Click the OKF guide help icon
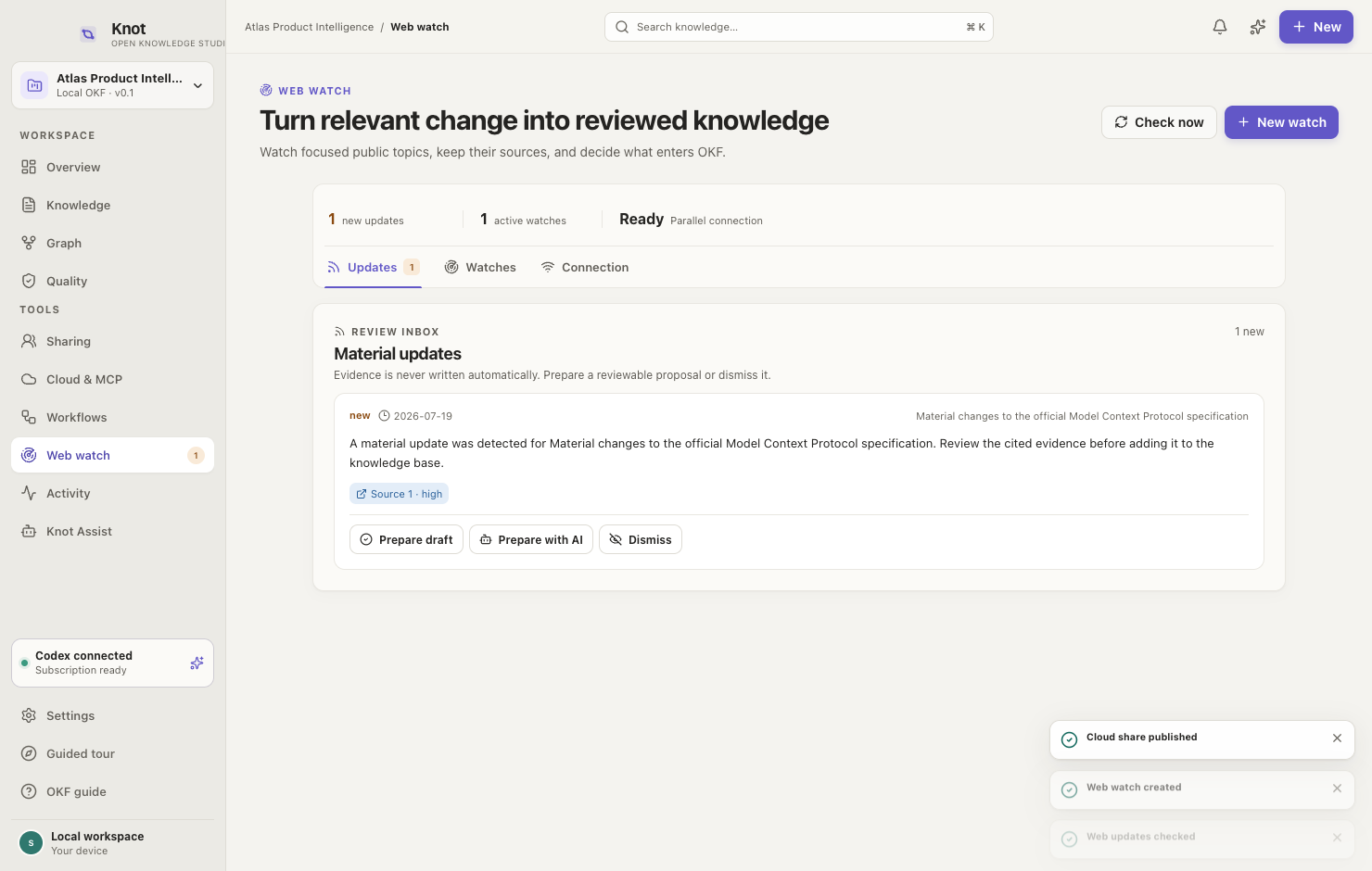 29,791
